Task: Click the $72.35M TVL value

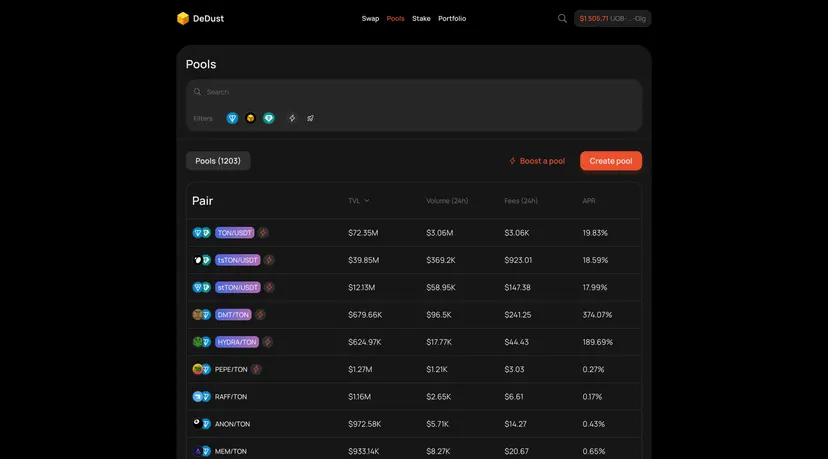Action: [363, 233]
